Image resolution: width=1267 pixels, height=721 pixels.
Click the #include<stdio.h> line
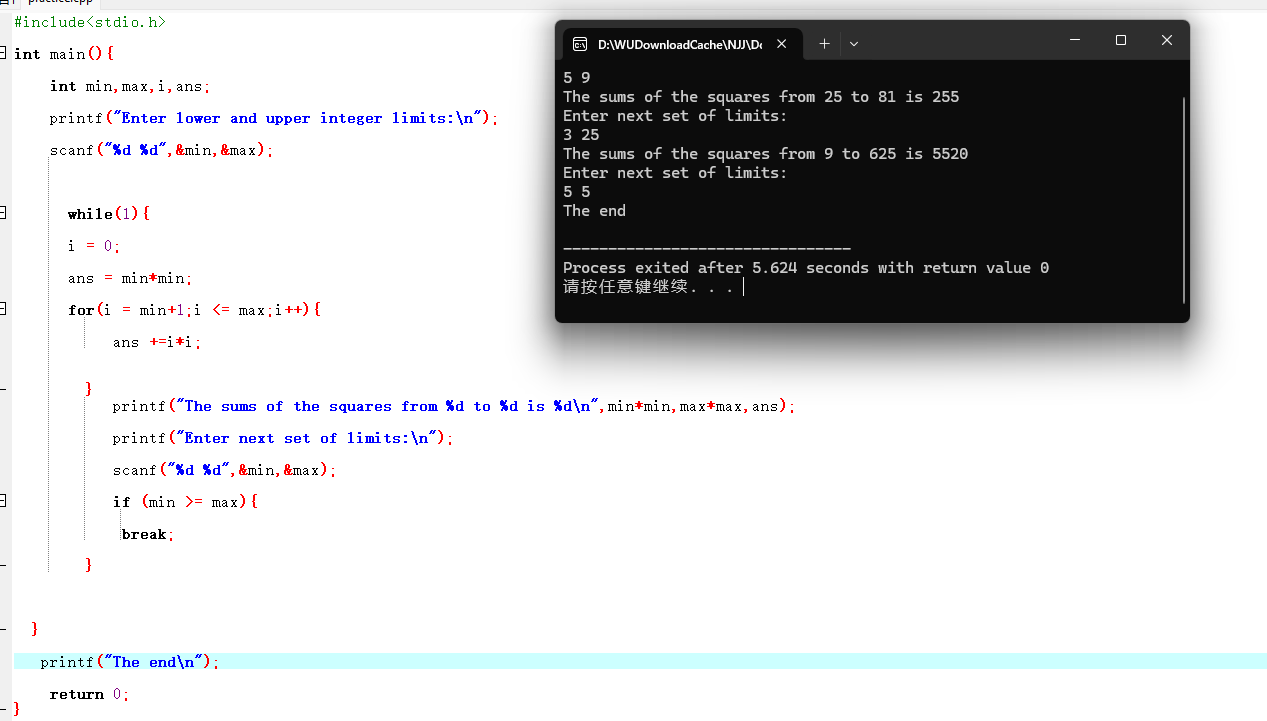coord(90,22)
